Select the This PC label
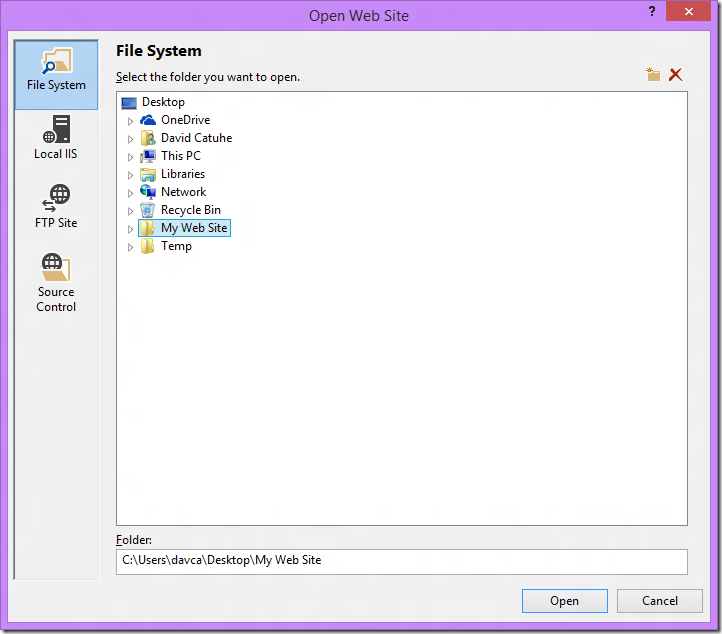This screenshot has height=634, width=722. (x=181, y=156)
